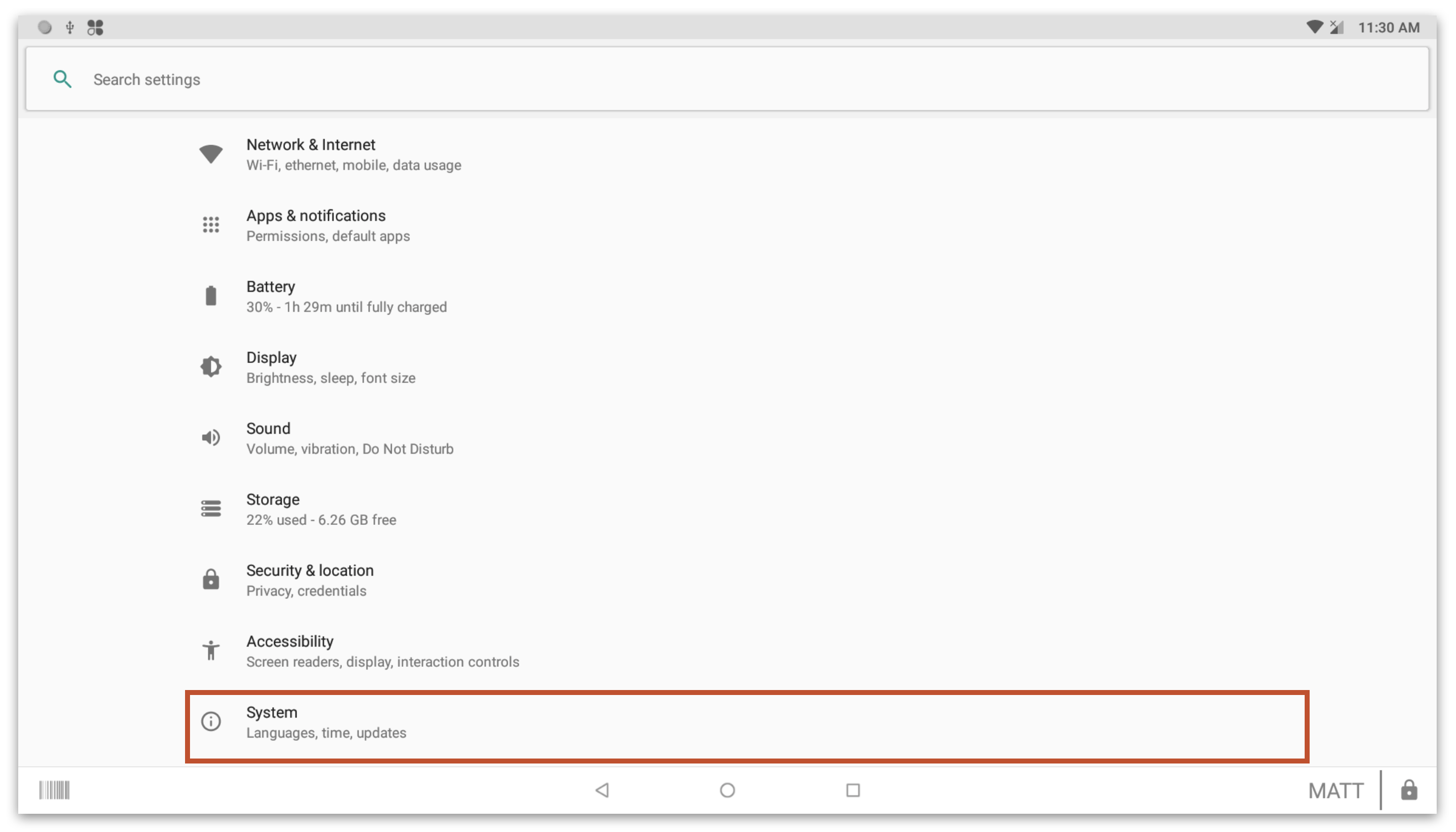The width and height of the screenshot is (1456, 832).
Task: Click the Accessibility person icon
Action: tap(211, 650)
